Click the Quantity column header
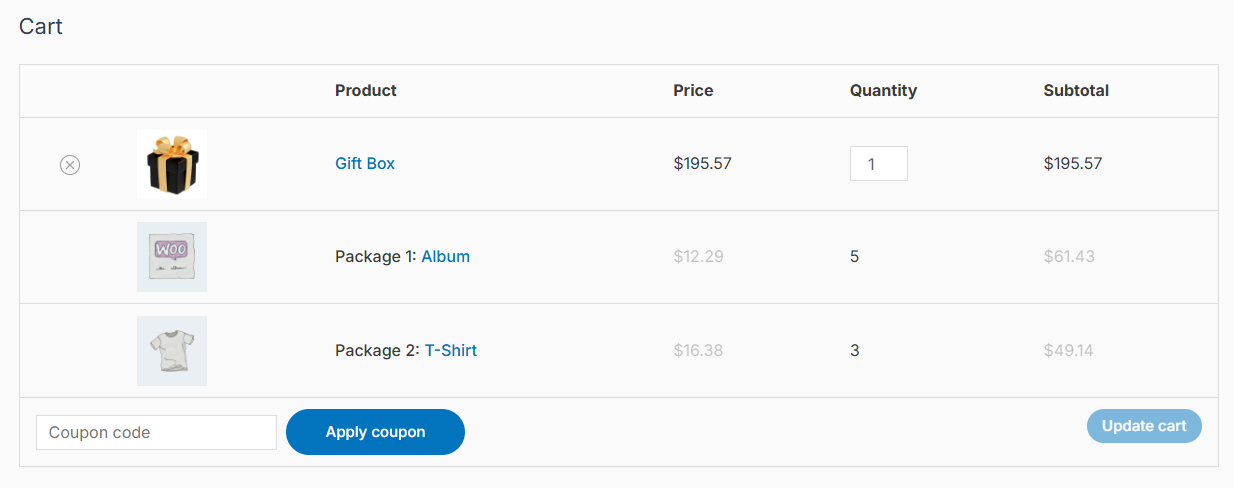The height and width of the screenshot is (488, 1234). click(883, 90)
